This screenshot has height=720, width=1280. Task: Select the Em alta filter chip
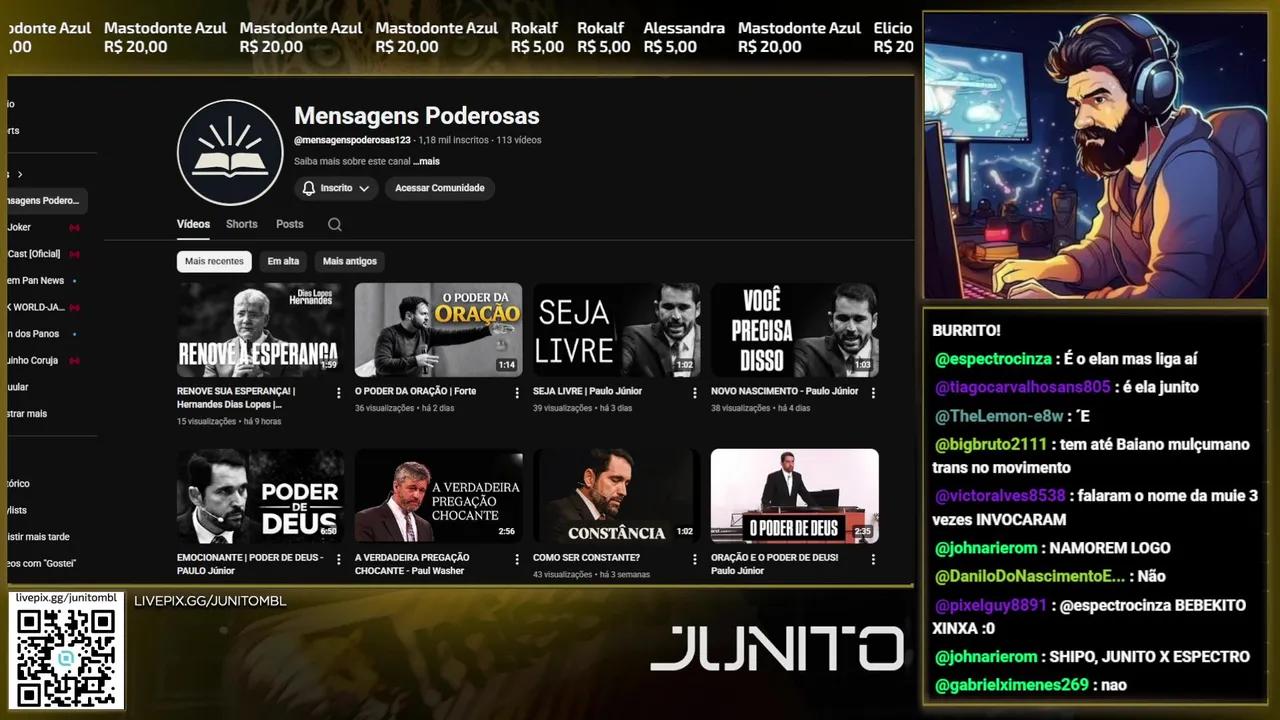[x=284, y=261]
